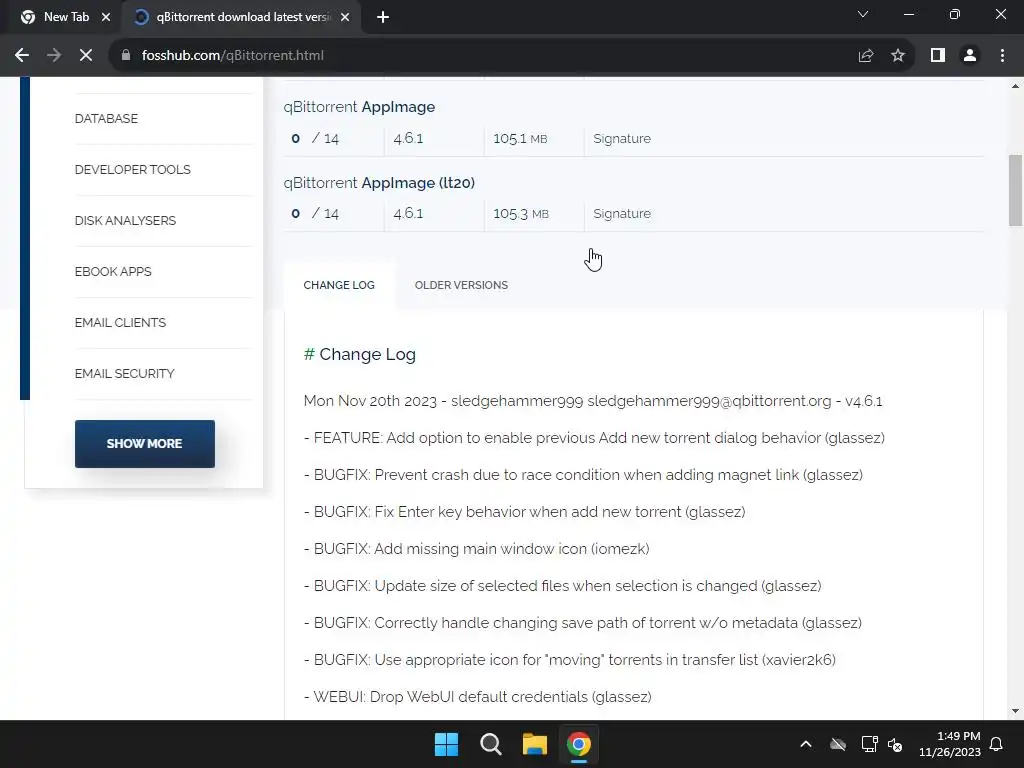Click the page vertical scrollbar thumb

tap(1015, 190)
